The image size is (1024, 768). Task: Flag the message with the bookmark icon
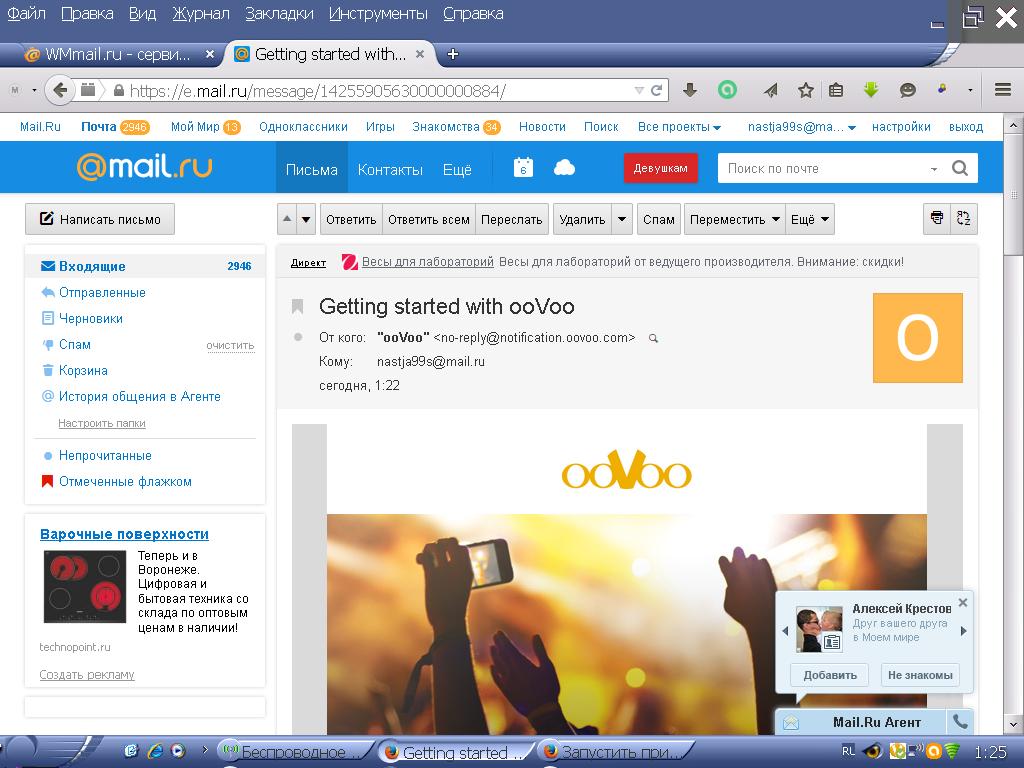(x=298, y=306)
